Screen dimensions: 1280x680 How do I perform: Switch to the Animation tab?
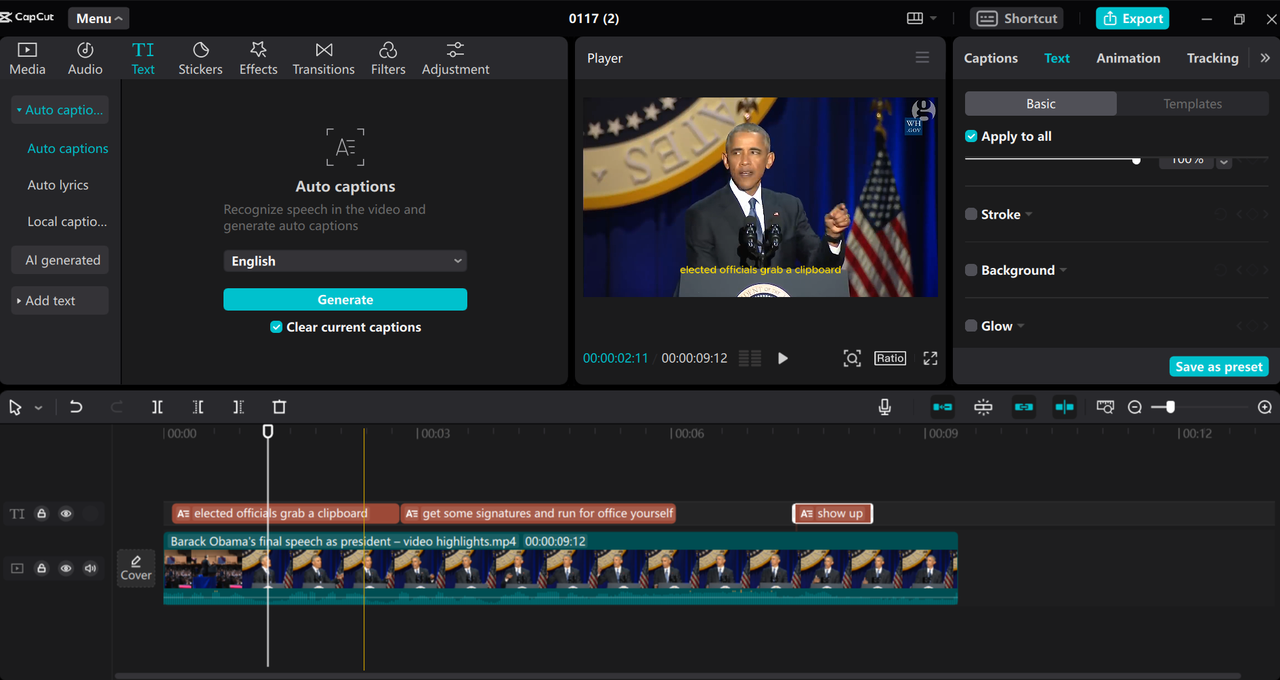pos(1128,58)
